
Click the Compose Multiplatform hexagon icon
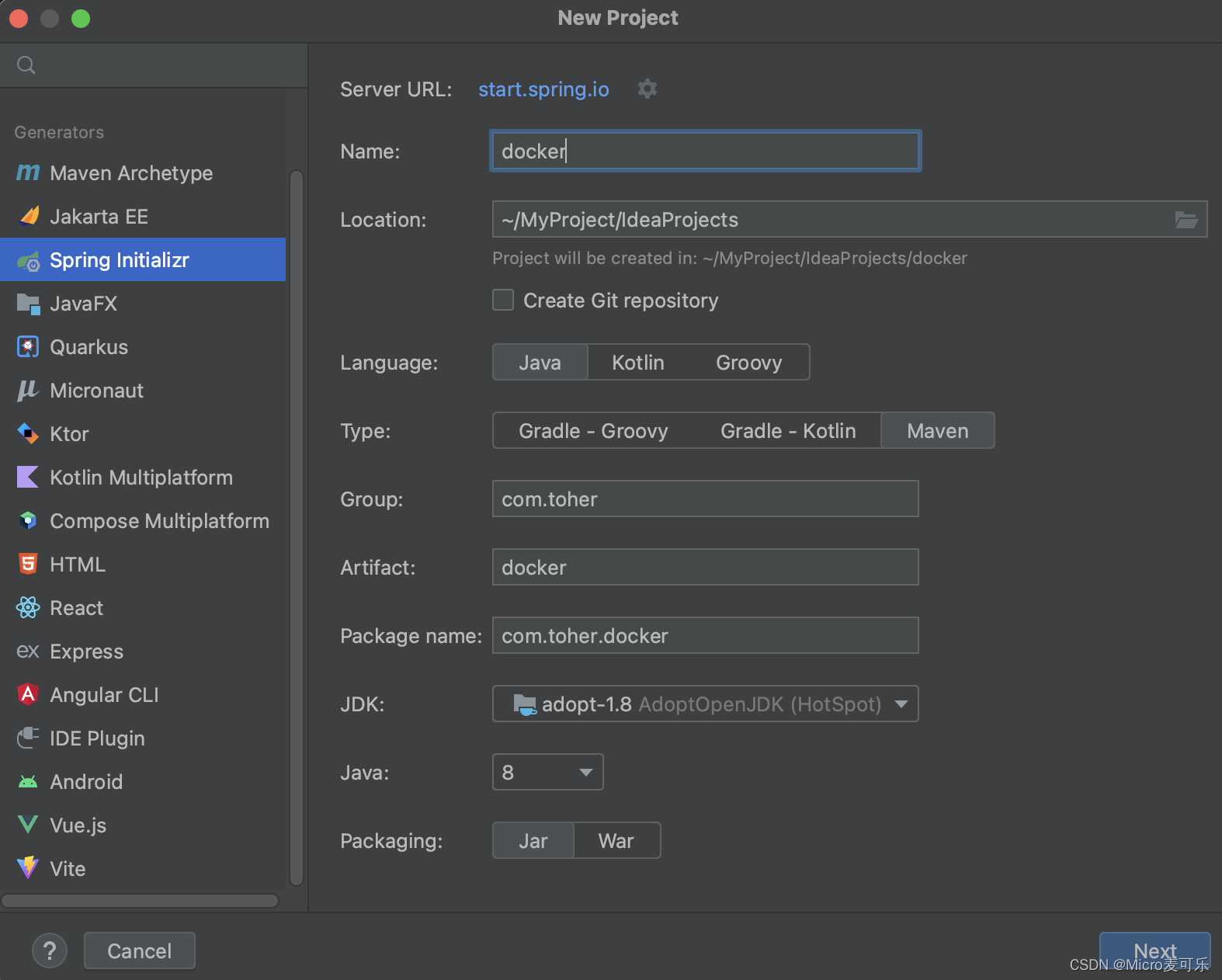[x=28, y=520]
